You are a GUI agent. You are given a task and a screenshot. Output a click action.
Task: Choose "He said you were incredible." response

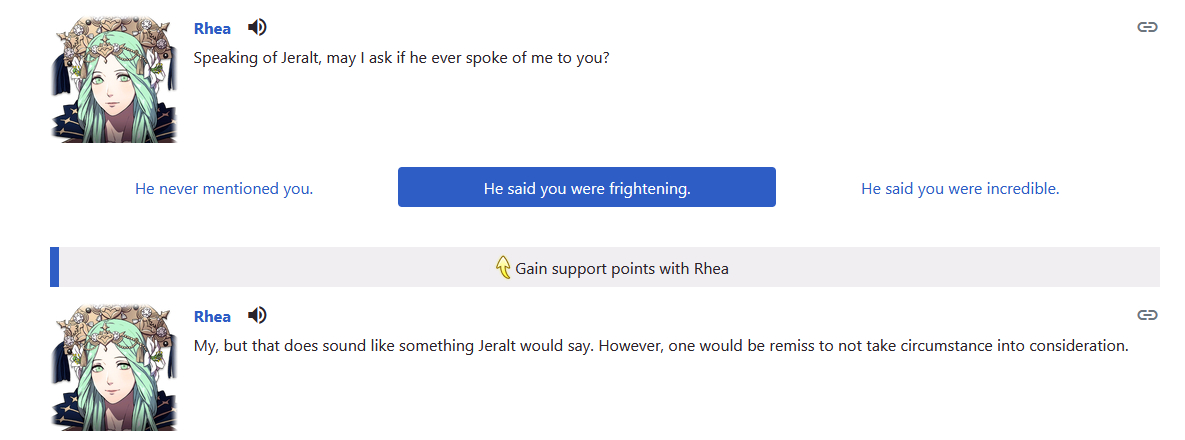click(960, 188)
